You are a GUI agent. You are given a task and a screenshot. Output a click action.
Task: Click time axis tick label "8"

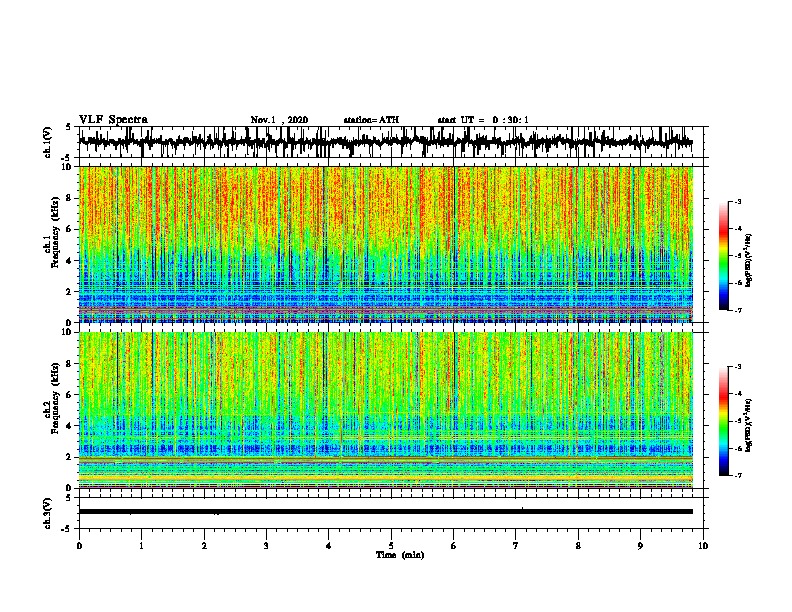(x=578, y=545)
